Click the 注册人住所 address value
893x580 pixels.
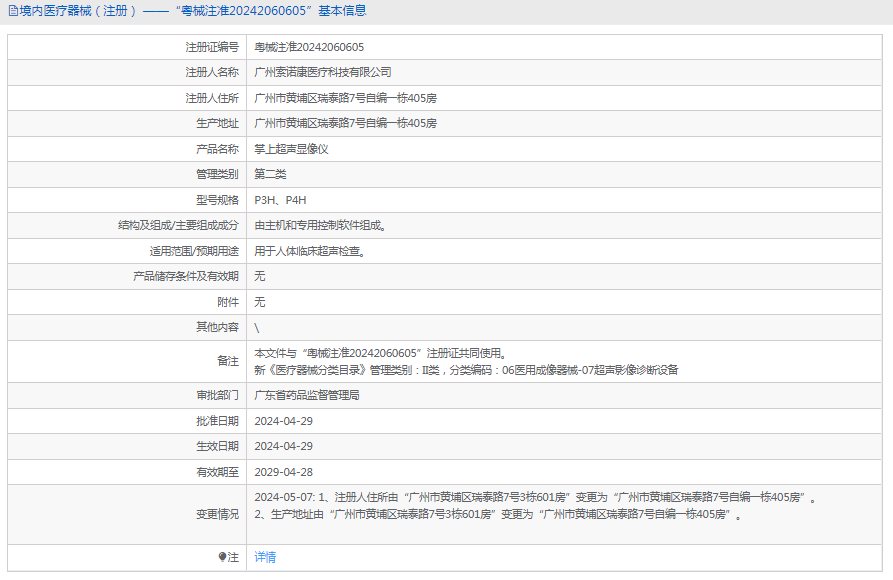345,98
